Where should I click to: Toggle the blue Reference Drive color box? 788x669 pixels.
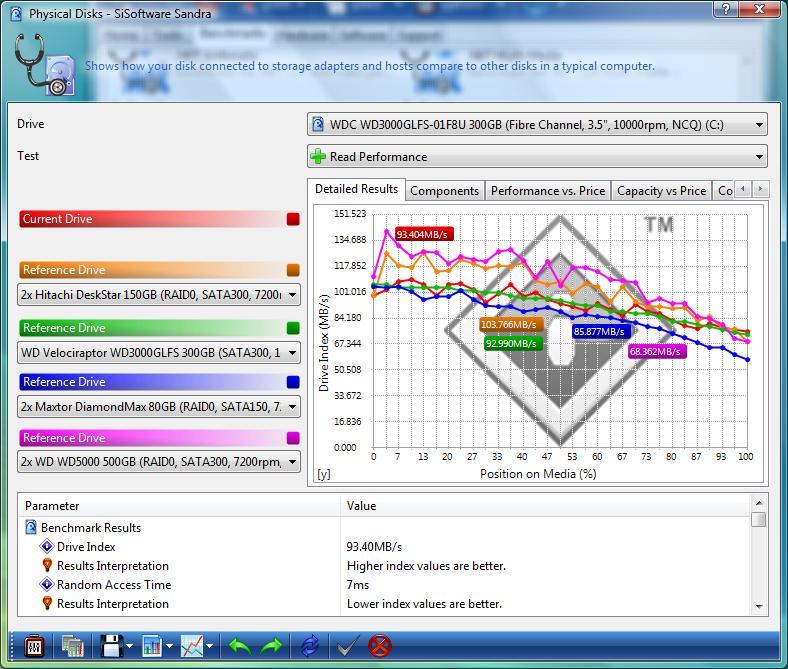click(x=293, y=382)
